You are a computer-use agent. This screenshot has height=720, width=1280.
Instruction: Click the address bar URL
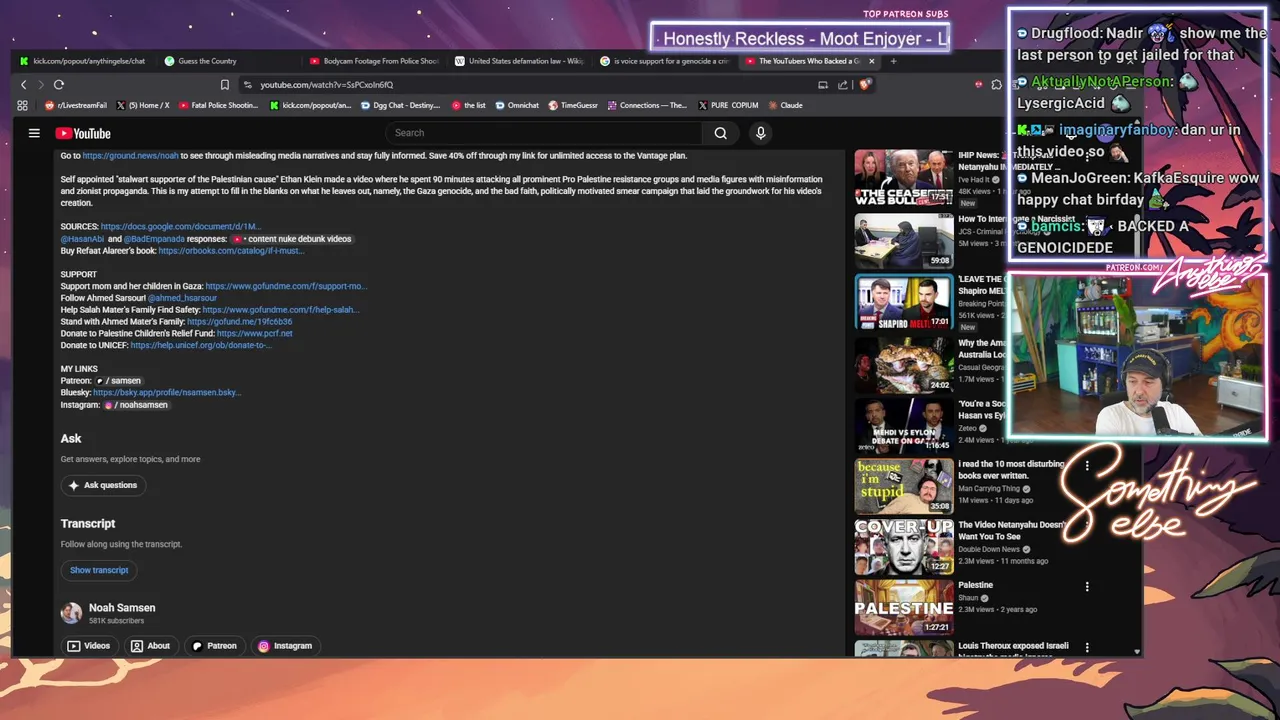point(327,85)
